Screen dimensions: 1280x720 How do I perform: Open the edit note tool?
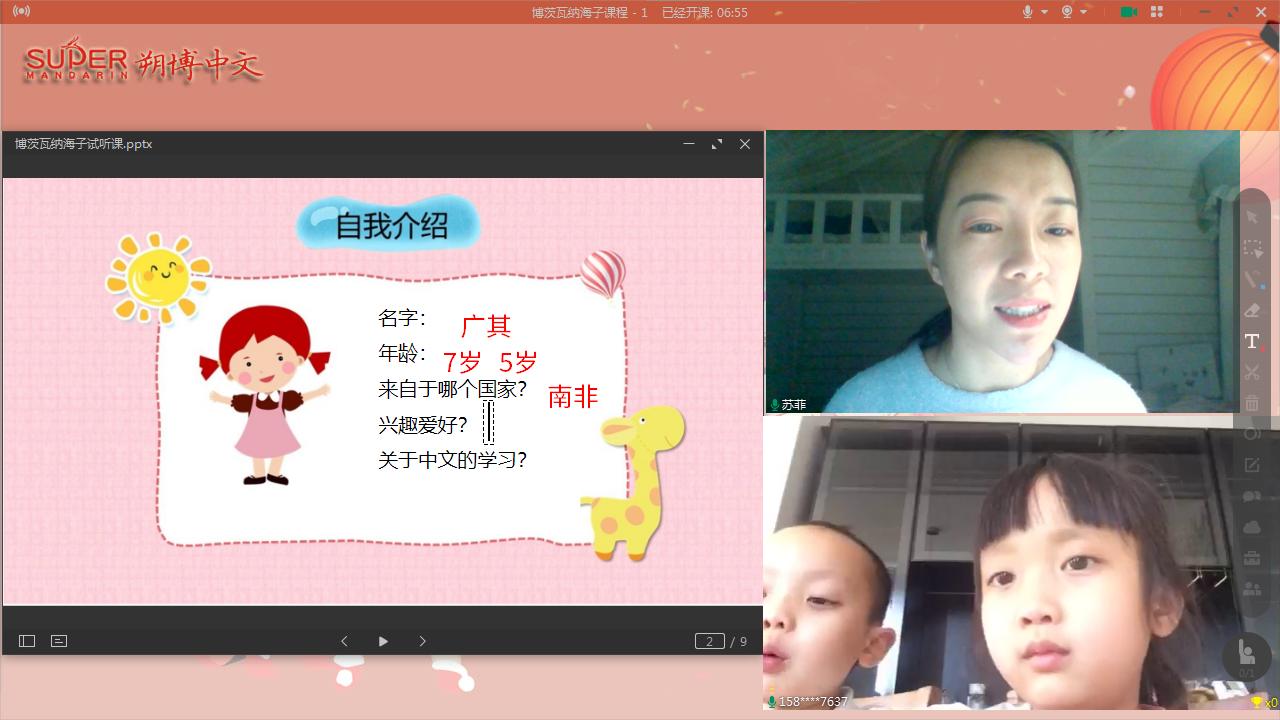[1252, 465]
